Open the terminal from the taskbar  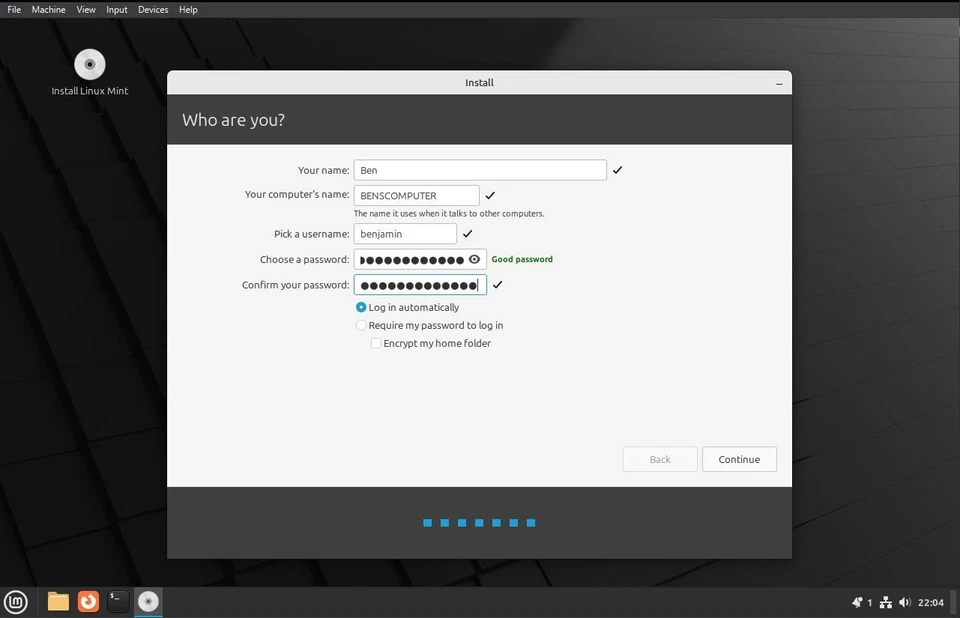click(x=117, y=601)
